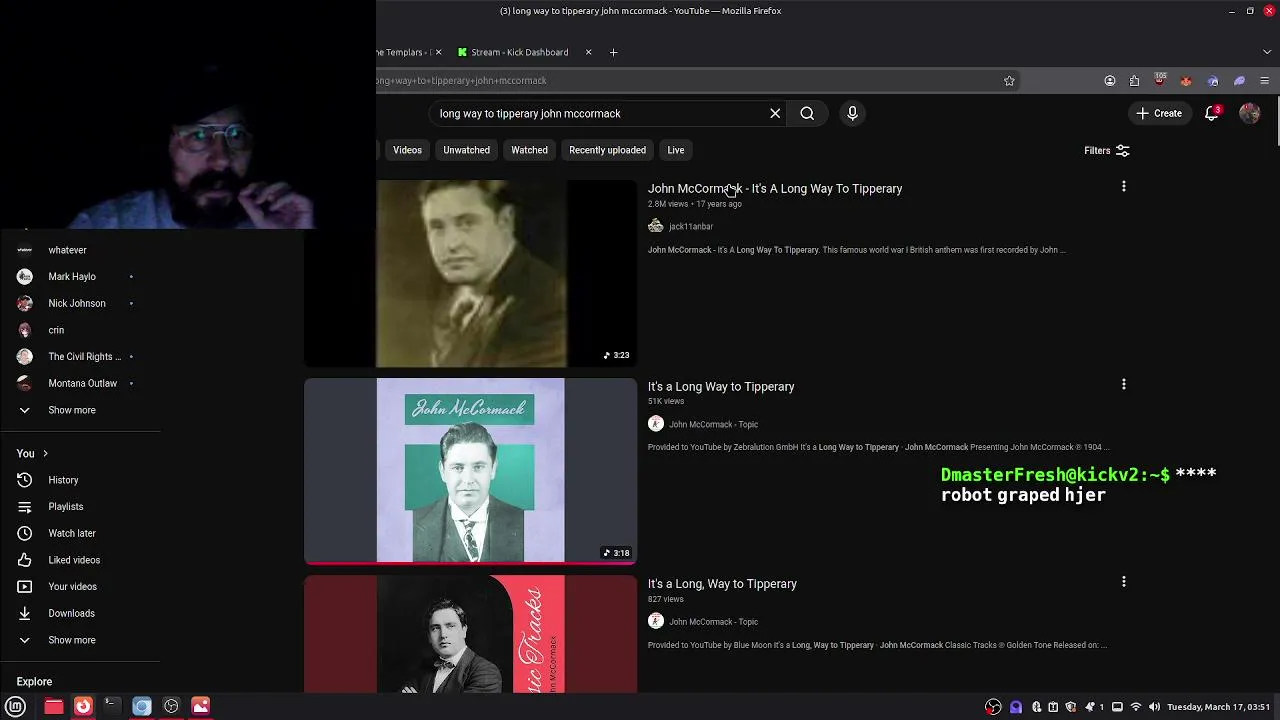Viewport: 1280px width, 720px height.
Task: Bookmark this page with the star icon
Action: click(1009, 81)
